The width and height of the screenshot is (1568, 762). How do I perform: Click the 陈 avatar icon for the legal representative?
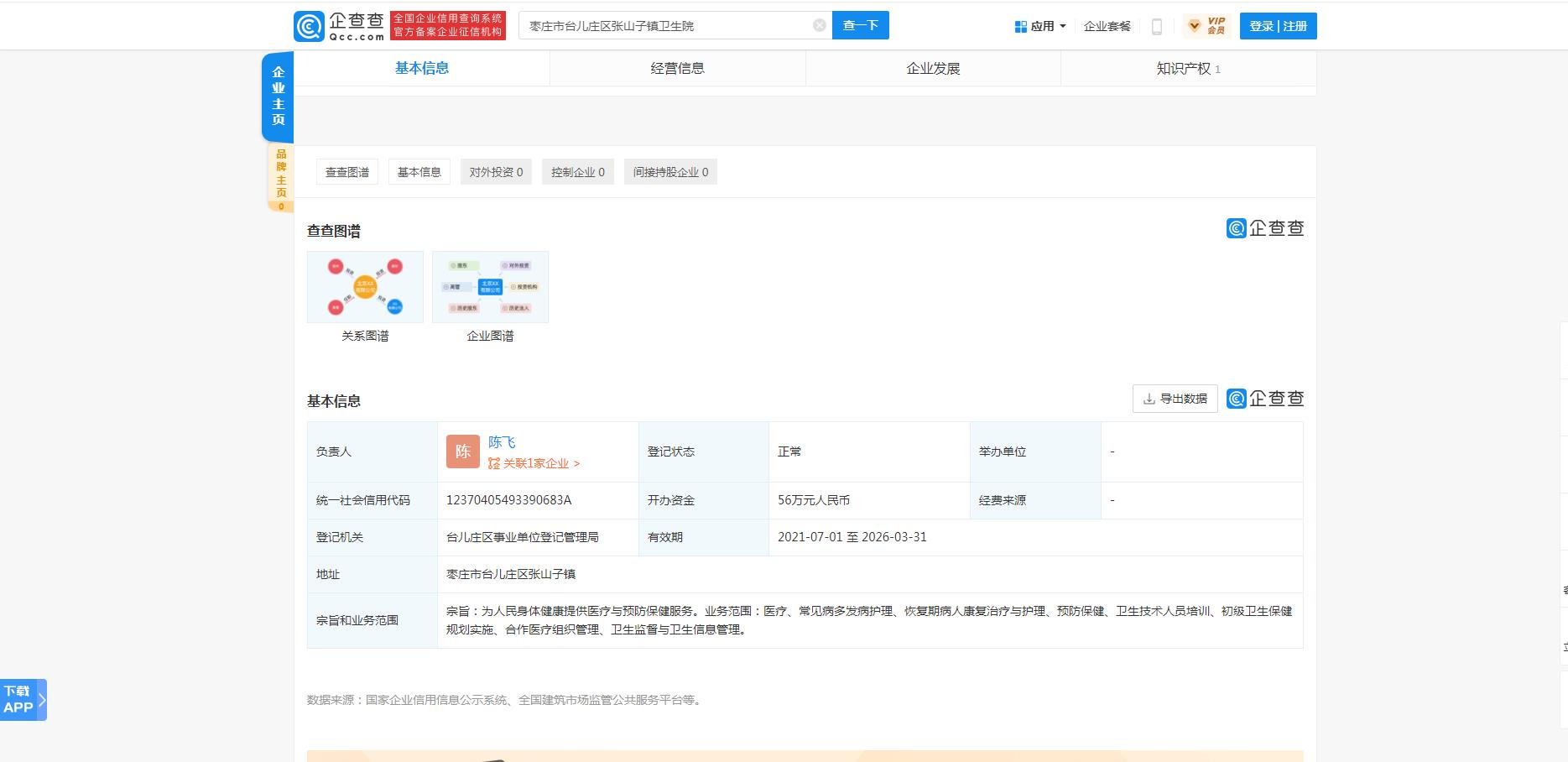[462, 451]
